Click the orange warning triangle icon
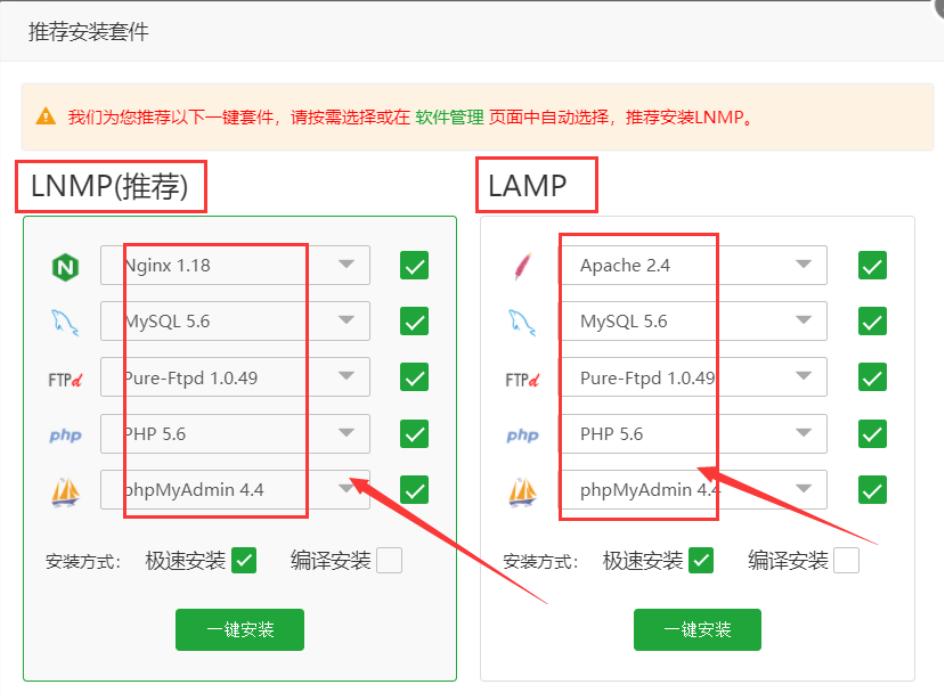 [x=46, y=116]
